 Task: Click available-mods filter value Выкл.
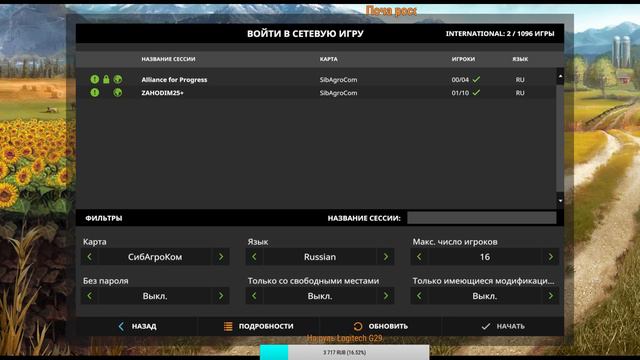point(485,296)
